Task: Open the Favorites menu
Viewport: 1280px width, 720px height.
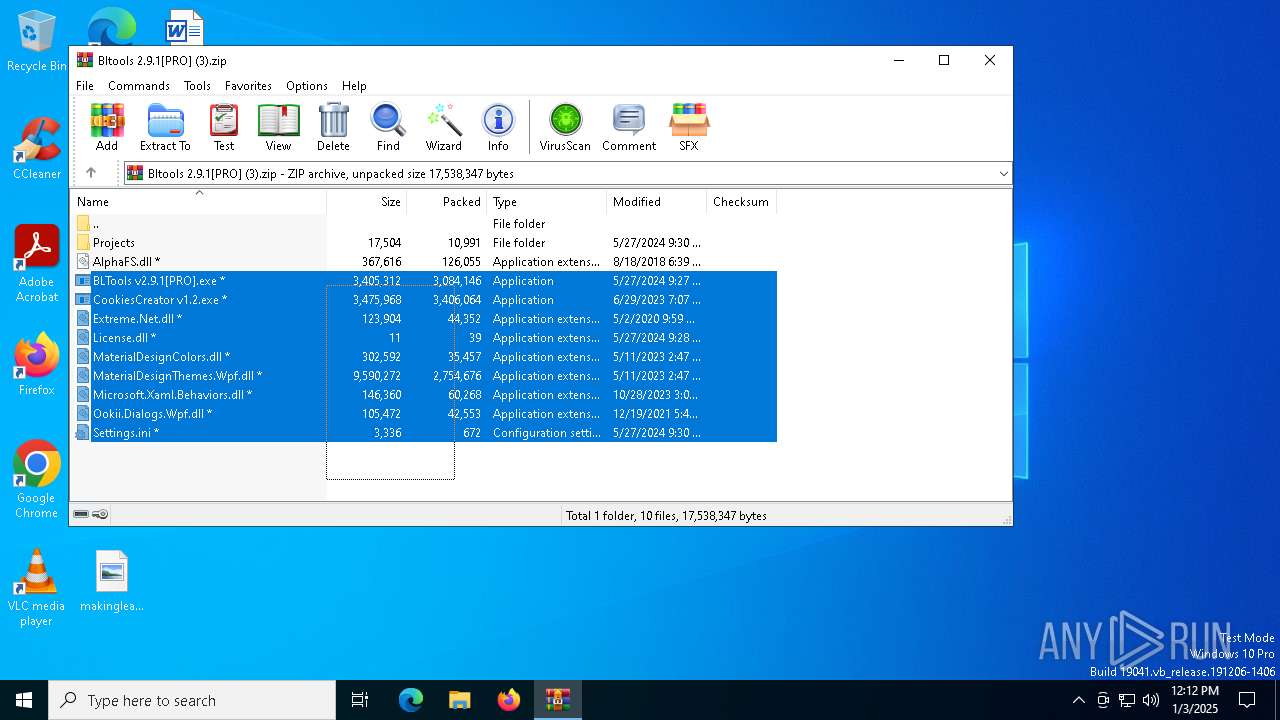Action: (248, 86)
